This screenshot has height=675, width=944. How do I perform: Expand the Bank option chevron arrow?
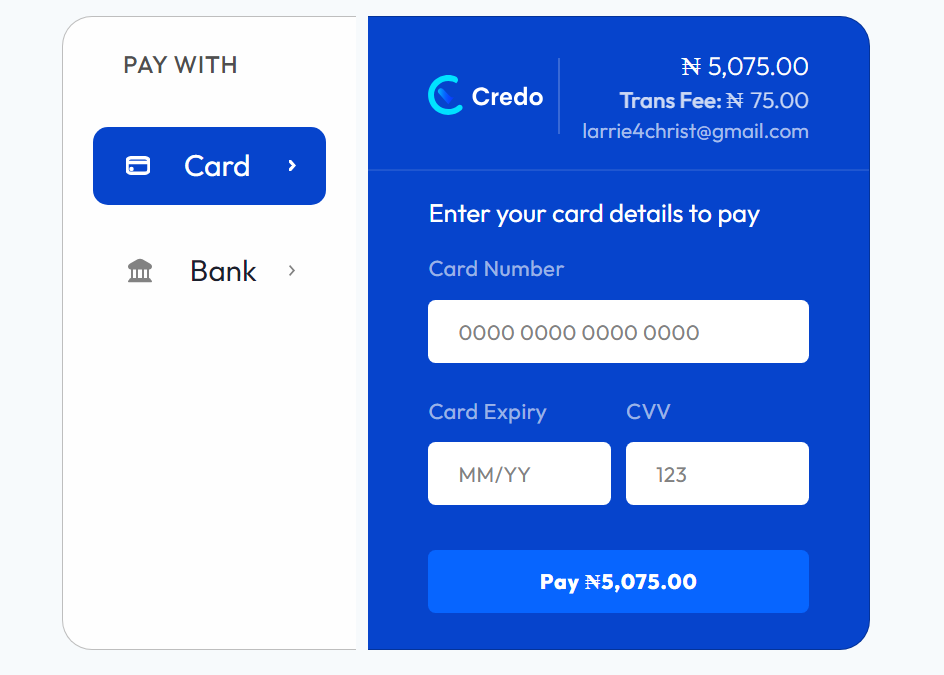click(x=292, y=271)
